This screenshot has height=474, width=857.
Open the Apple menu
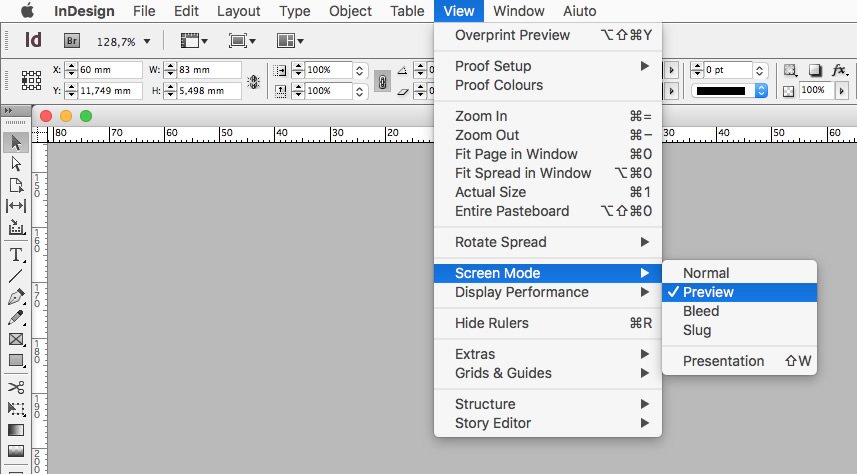pyautogui.click(x=27, y=11)
